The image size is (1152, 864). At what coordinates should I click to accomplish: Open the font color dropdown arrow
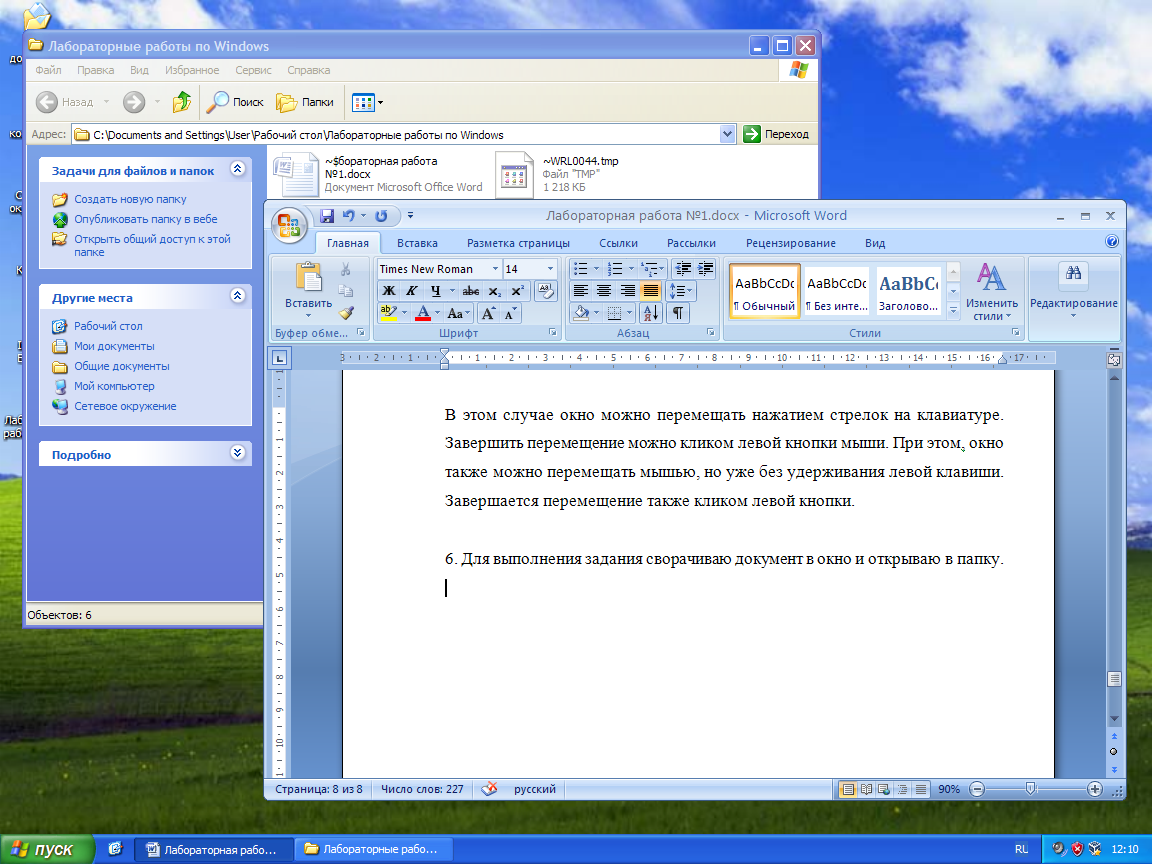437,314
